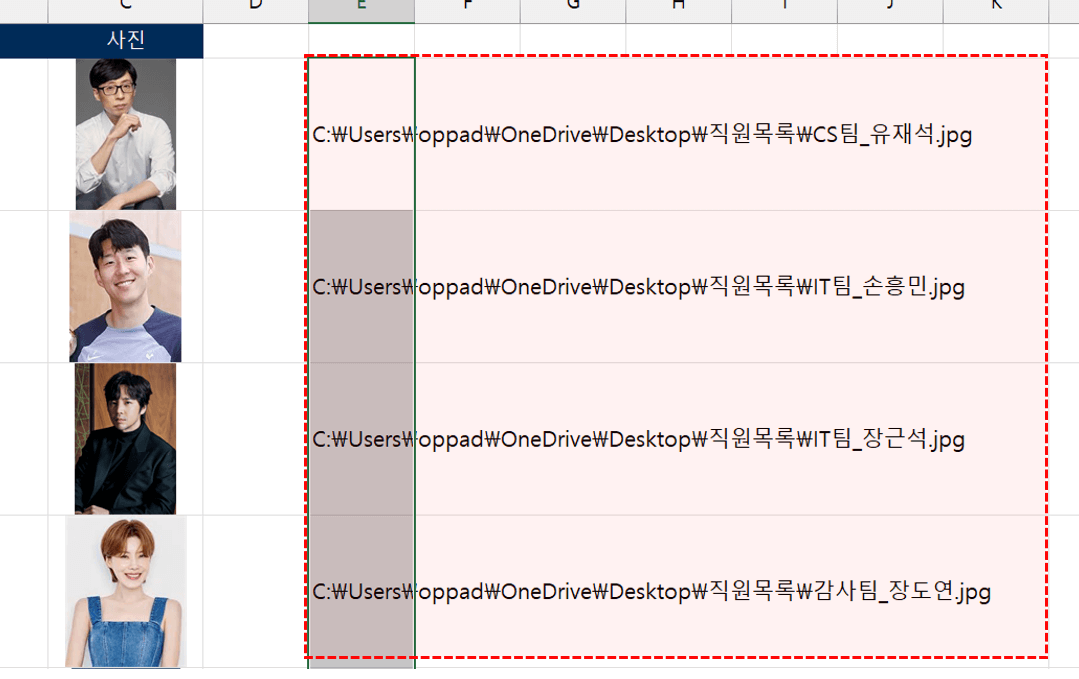Click the cell containing CS팀_유재석.jpg path
Image resolution: width=1079 pixels, height=679 pixels.
pyautogui.click(x=361, y=134)
